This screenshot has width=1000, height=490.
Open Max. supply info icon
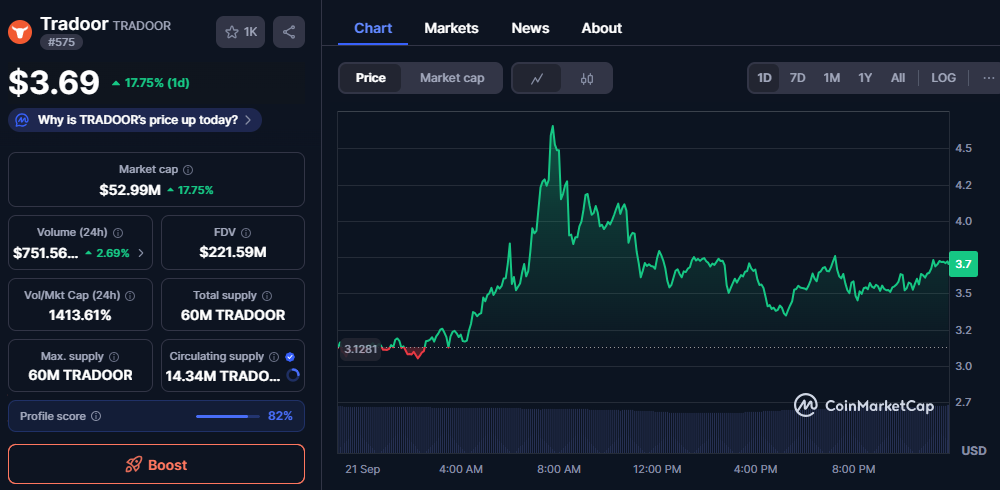click(114, 357)
